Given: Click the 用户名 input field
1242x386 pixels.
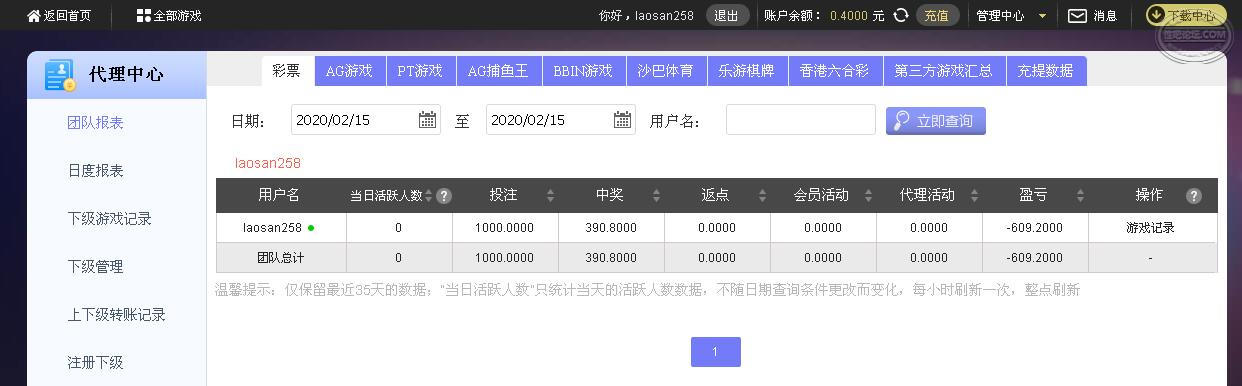Looking at the screenshot, I should click(x=801, y=120).
